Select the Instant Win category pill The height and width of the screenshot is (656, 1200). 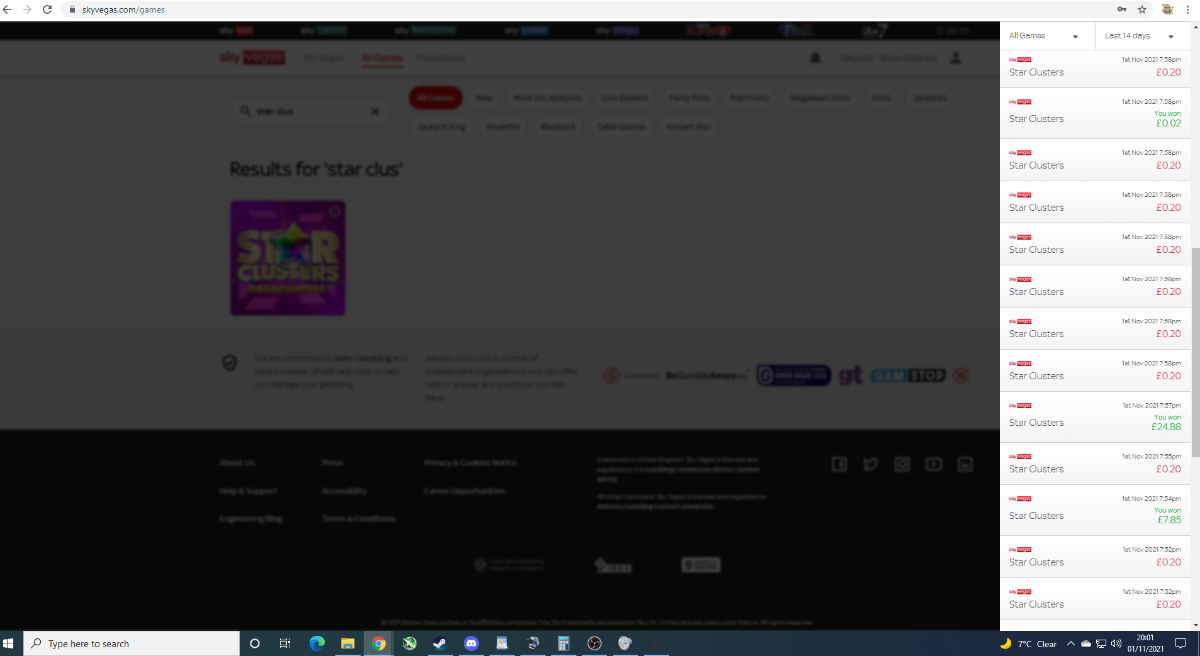point(689,127)
